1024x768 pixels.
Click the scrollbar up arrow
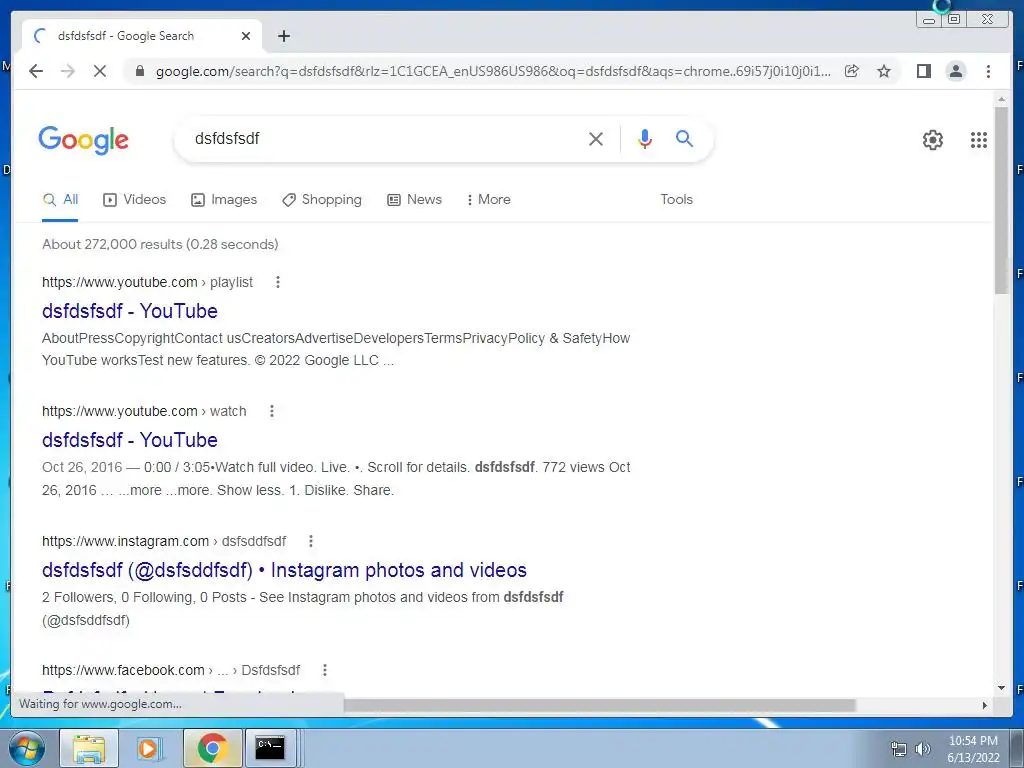click(1001, 99)
